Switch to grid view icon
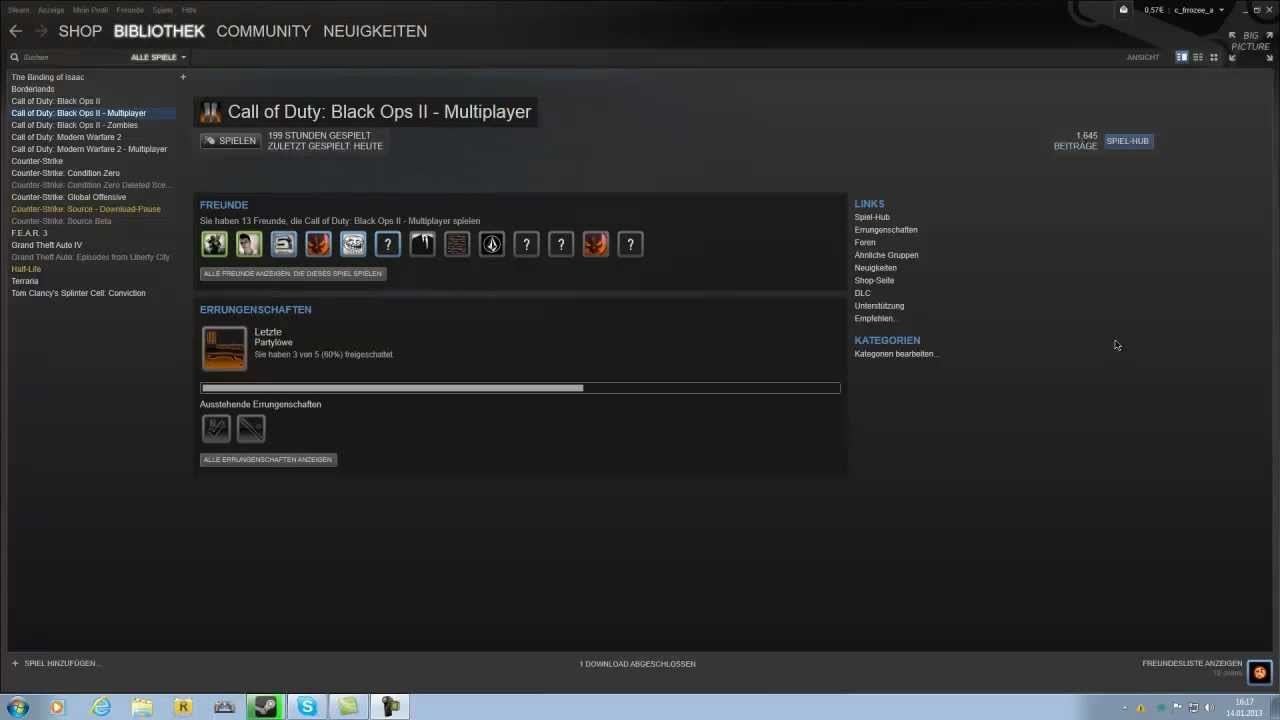The height and width of the screenshot is (720, 1280). pos(1214,57)
